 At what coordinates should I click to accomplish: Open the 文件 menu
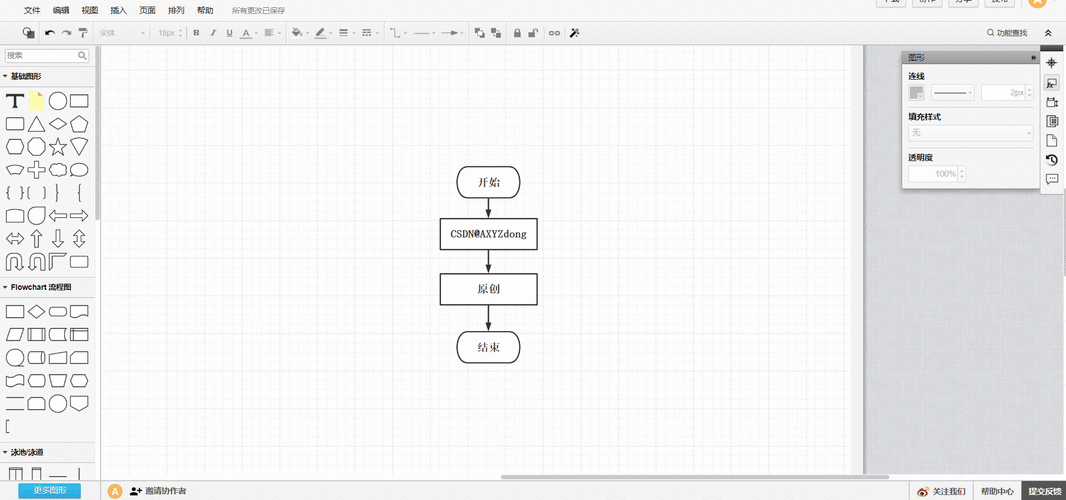click(32, 10)
